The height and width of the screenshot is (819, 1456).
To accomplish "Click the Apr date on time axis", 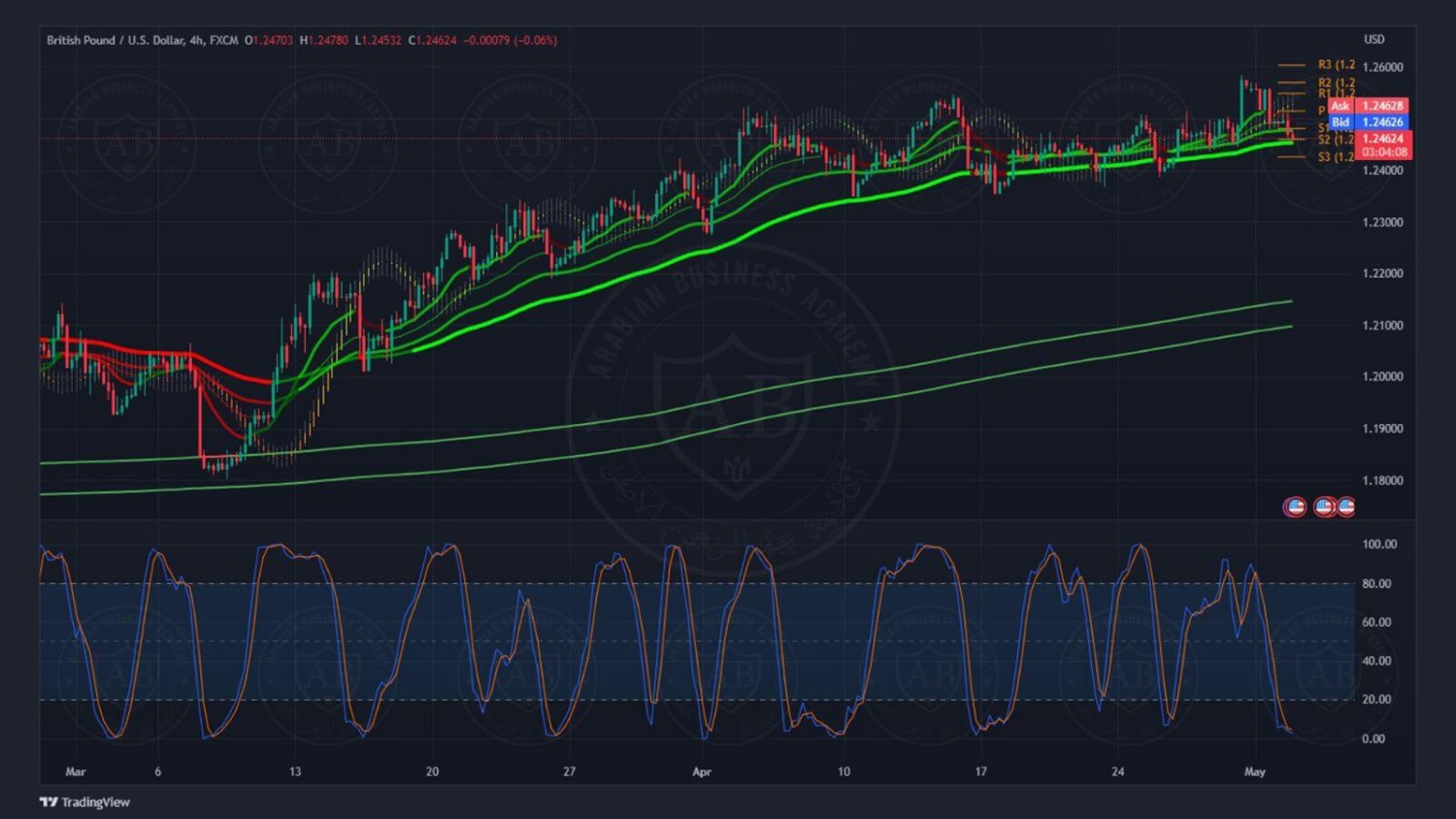I will click(x=702, y=772).
